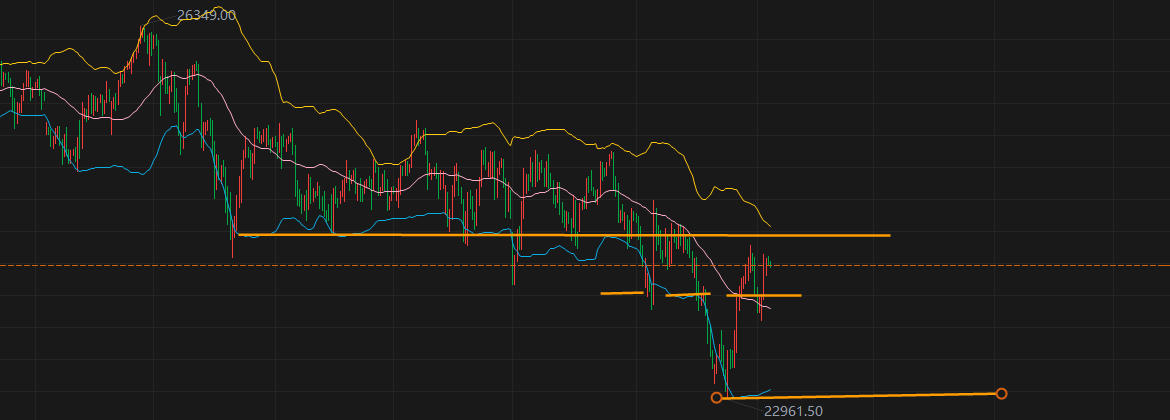Select the 26349.00 high price label

pos(206,16)
